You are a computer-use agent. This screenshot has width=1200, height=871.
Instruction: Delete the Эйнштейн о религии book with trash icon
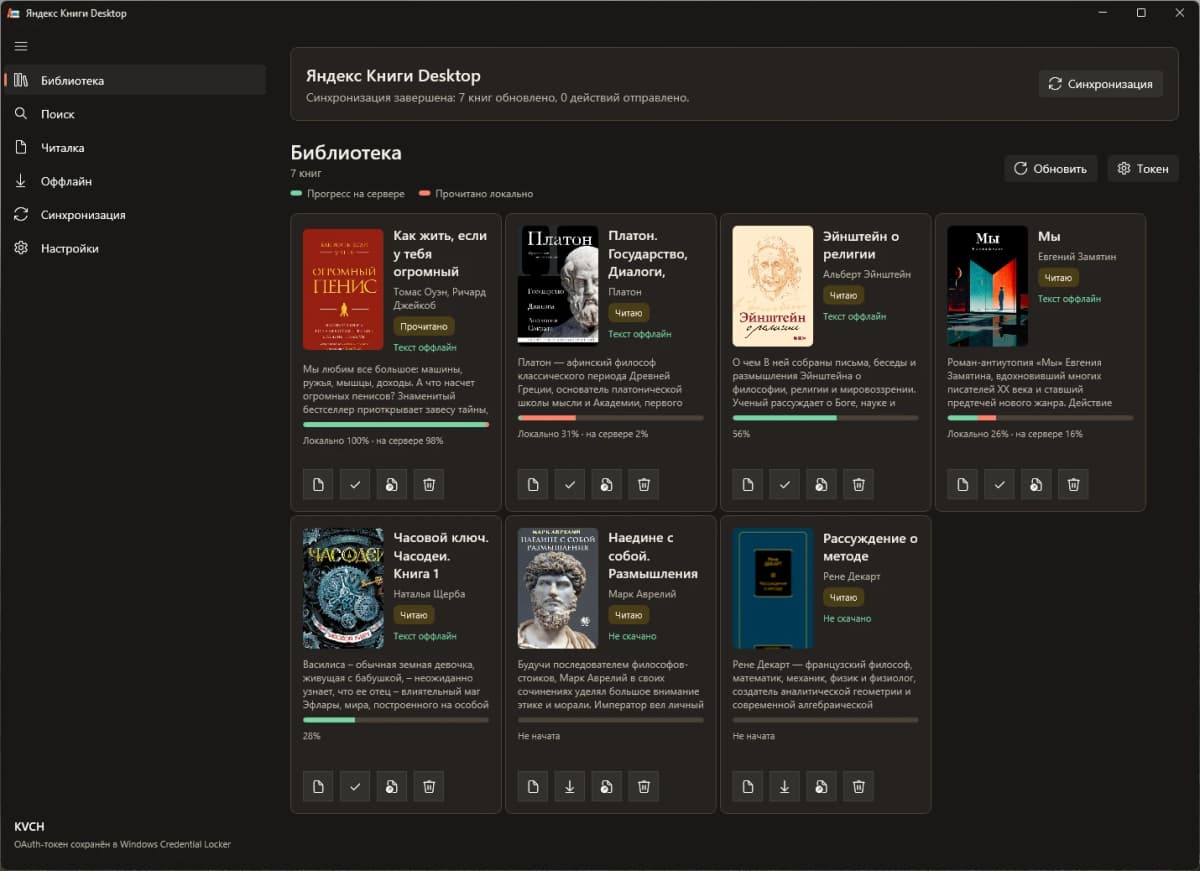click(x=858, y=485)
